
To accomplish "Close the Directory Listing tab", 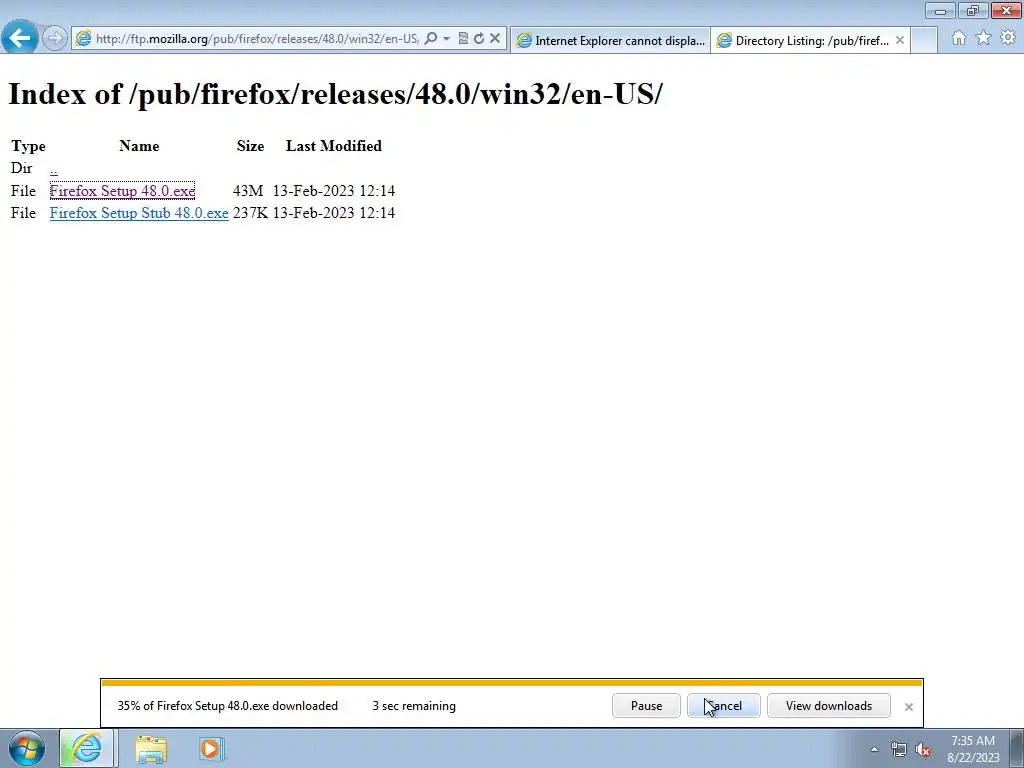I will pyautogui.click(x=900, y=40).
